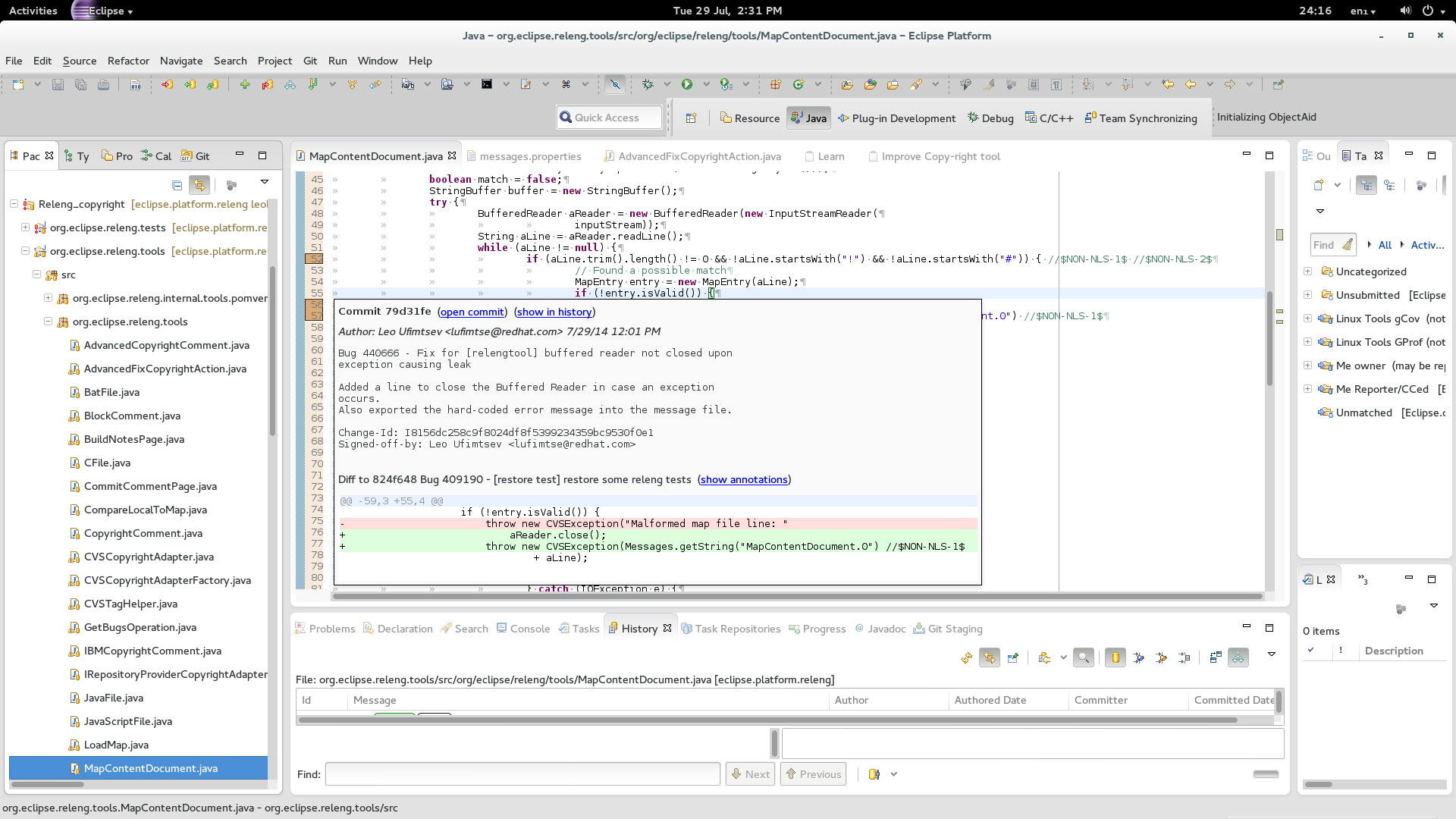This screenshot has width=1456, height=819.
Task: Expand org.eclipse.releng.tests project node
Action: coord(25,227)
